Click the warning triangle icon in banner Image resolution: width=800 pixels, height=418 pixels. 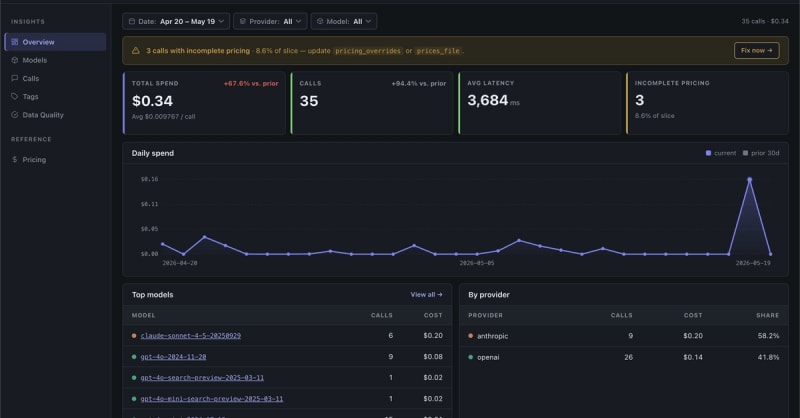point(136,51)
